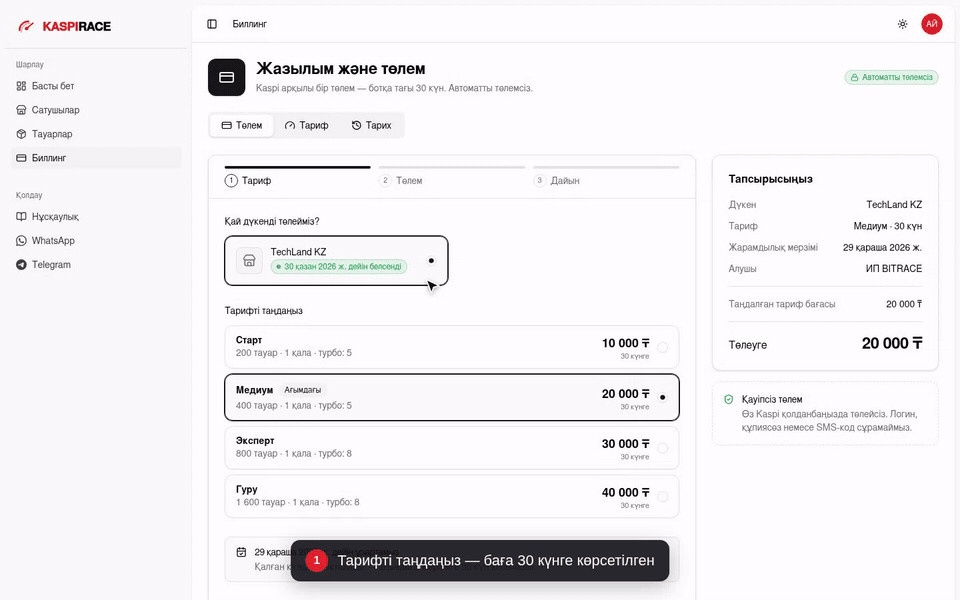This screenshot has height=600, width=960.
Task: Open Telegram support icon
Action: 21,264
